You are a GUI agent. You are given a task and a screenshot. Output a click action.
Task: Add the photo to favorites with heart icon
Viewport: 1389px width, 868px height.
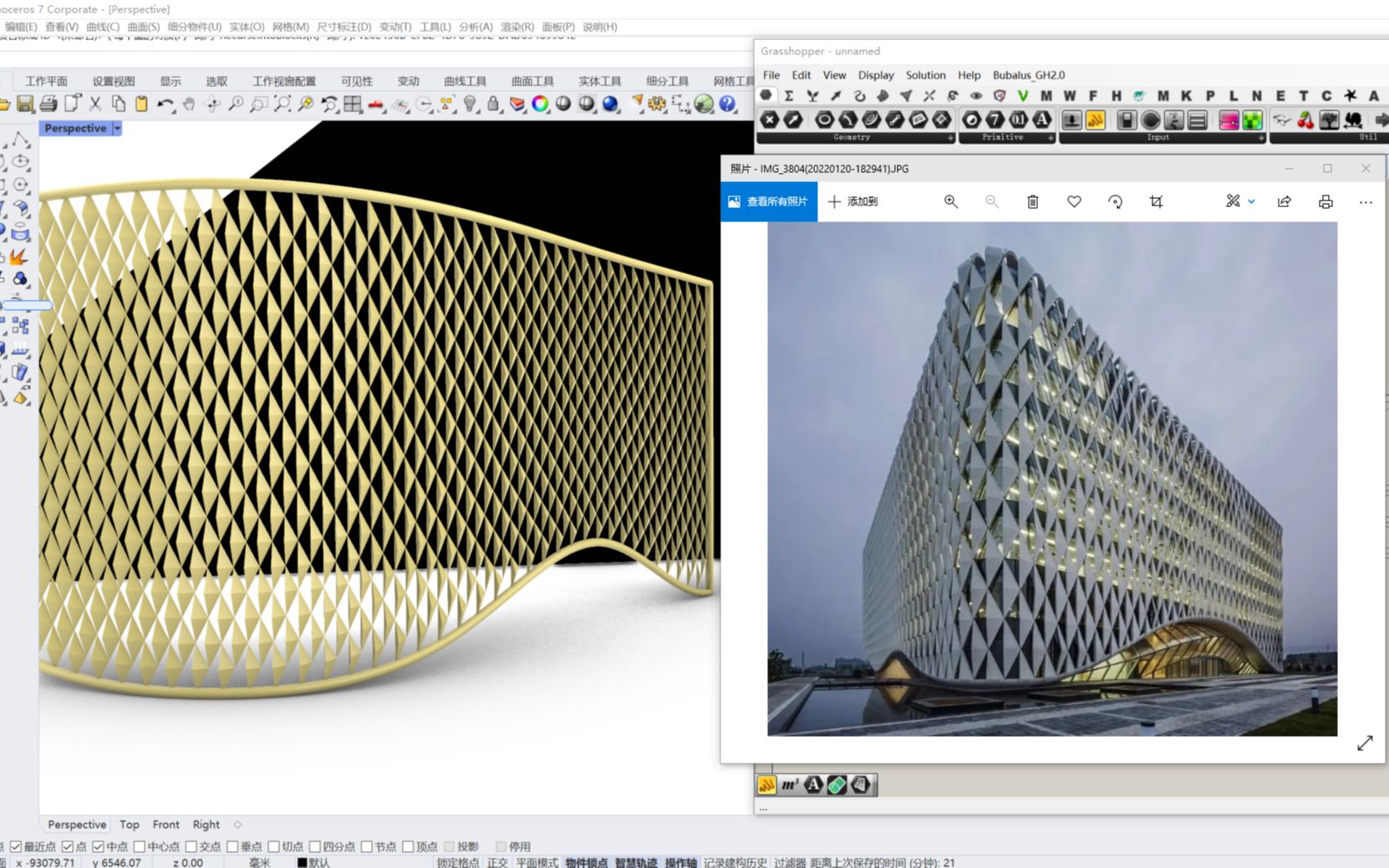(1074, 202)
